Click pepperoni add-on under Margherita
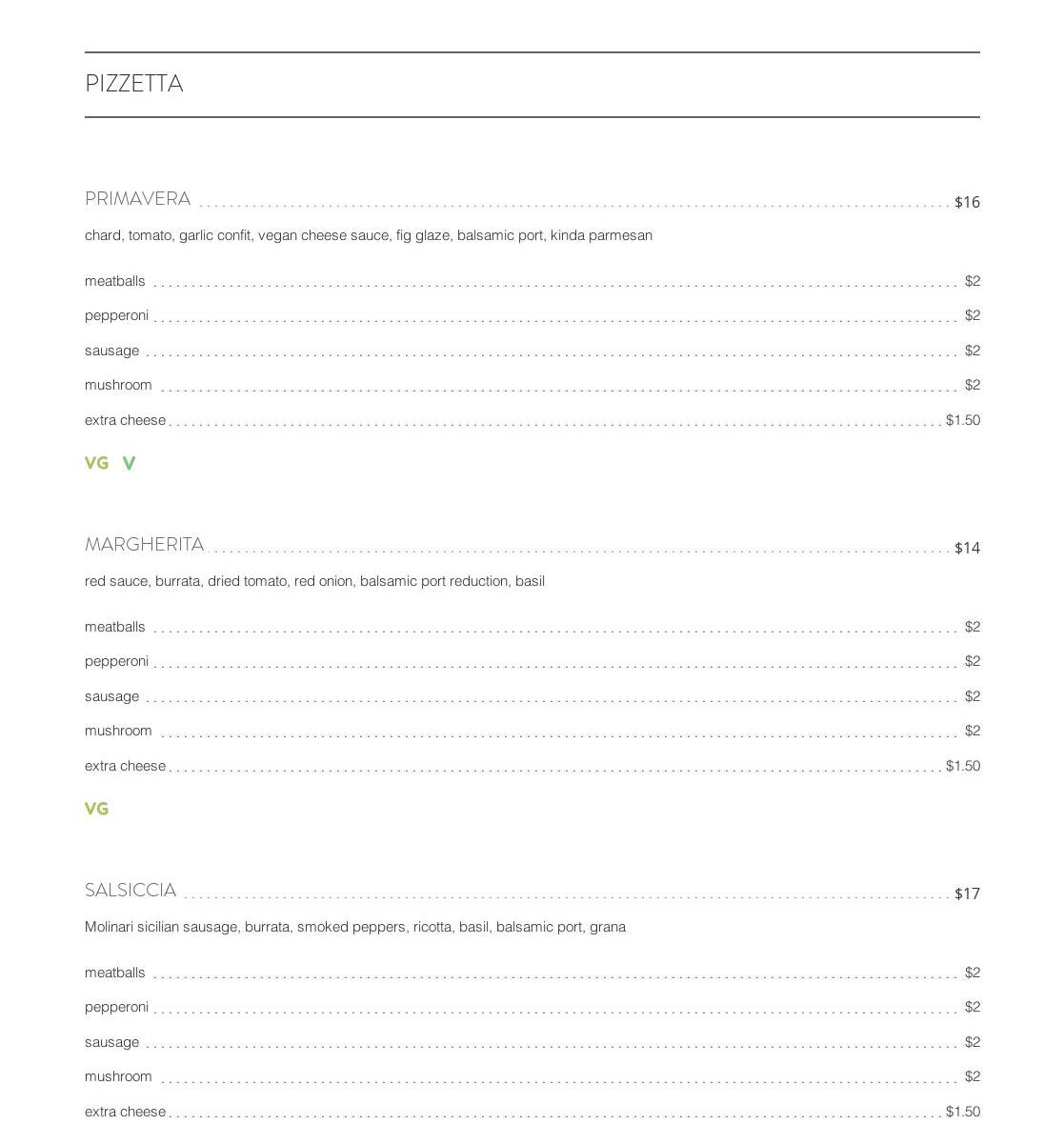Viewport: 1064px width, 1144px height. pyautogui.click(x=116, y=661)
